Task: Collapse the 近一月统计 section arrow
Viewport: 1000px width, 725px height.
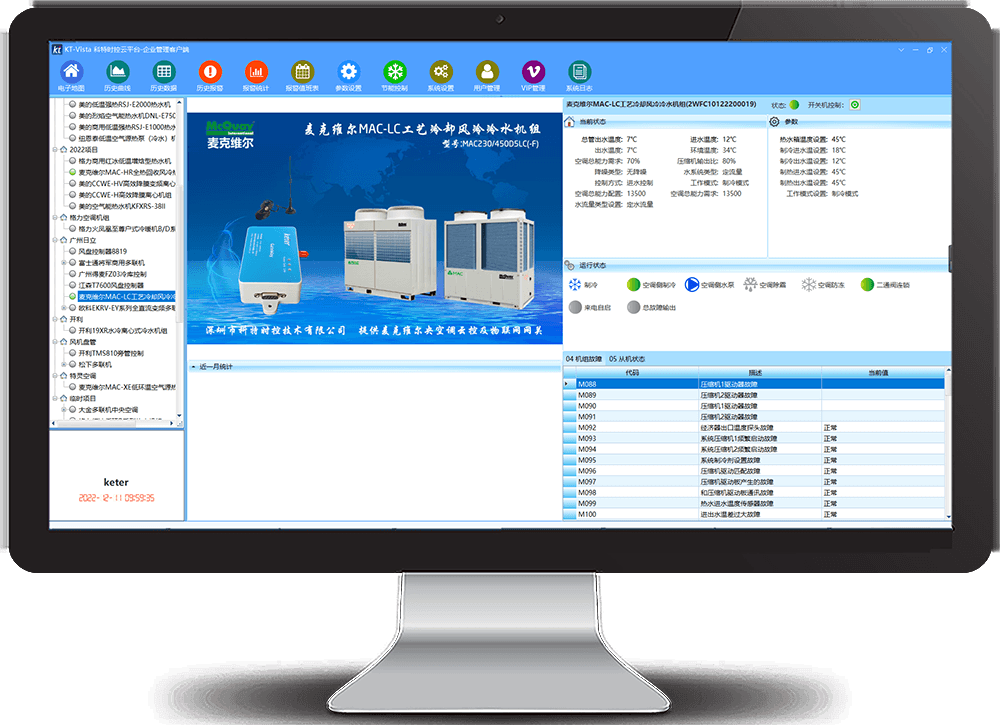Action: point(194,367)
